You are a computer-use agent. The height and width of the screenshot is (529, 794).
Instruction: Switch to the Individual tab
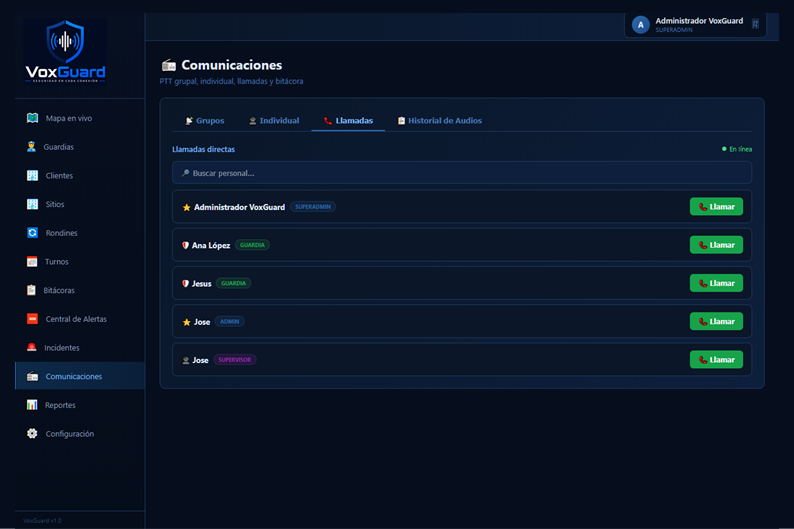tap(274, 120)
